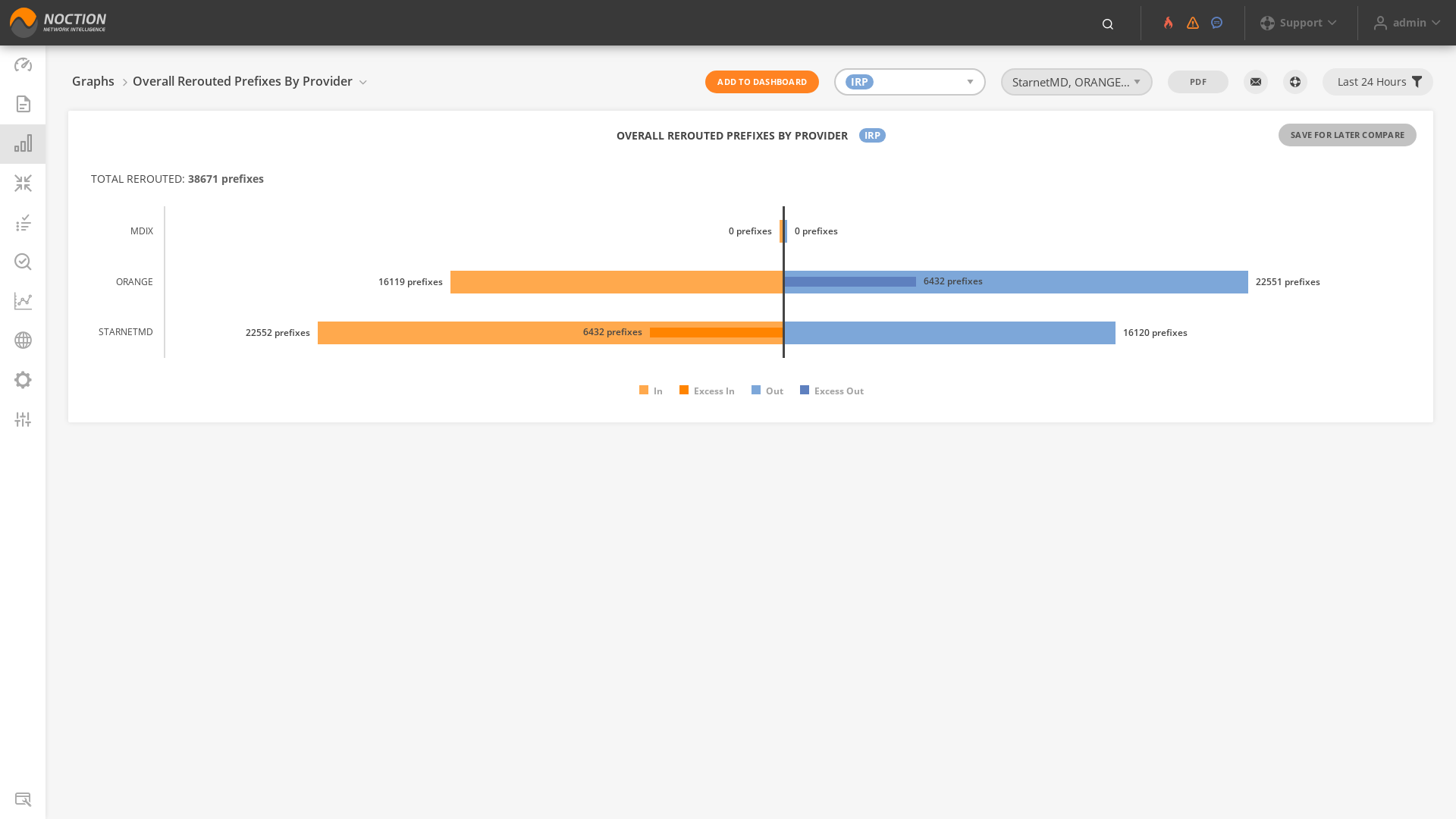The image size is (1456, 819).
Task: Toggle the Excess In legend series
Action: pos(707,391)
